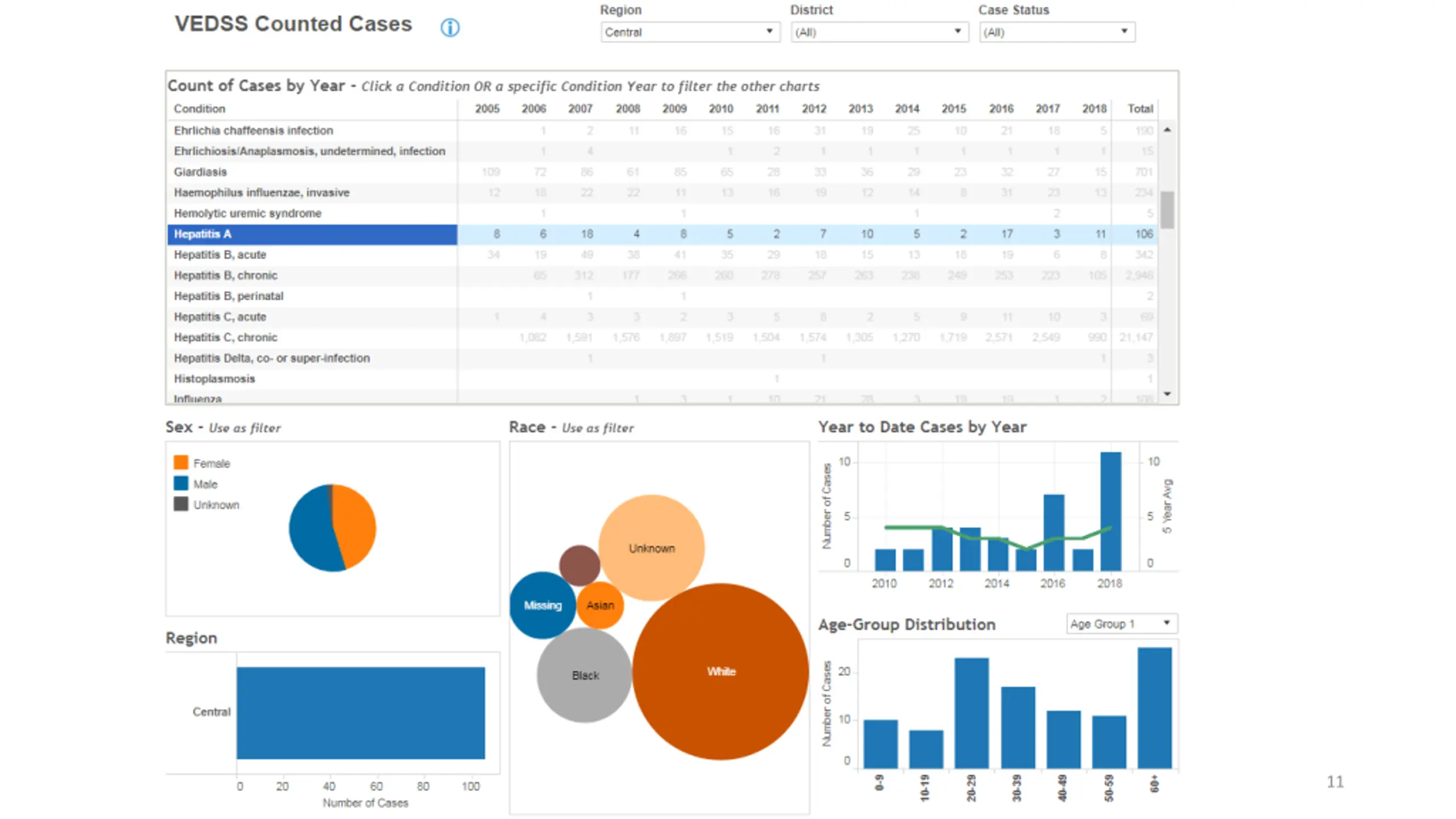The width and height of the screenshot is (1456, 819).
Task: Expand the Age Group 1 selector
Action: coord(1122,623)
